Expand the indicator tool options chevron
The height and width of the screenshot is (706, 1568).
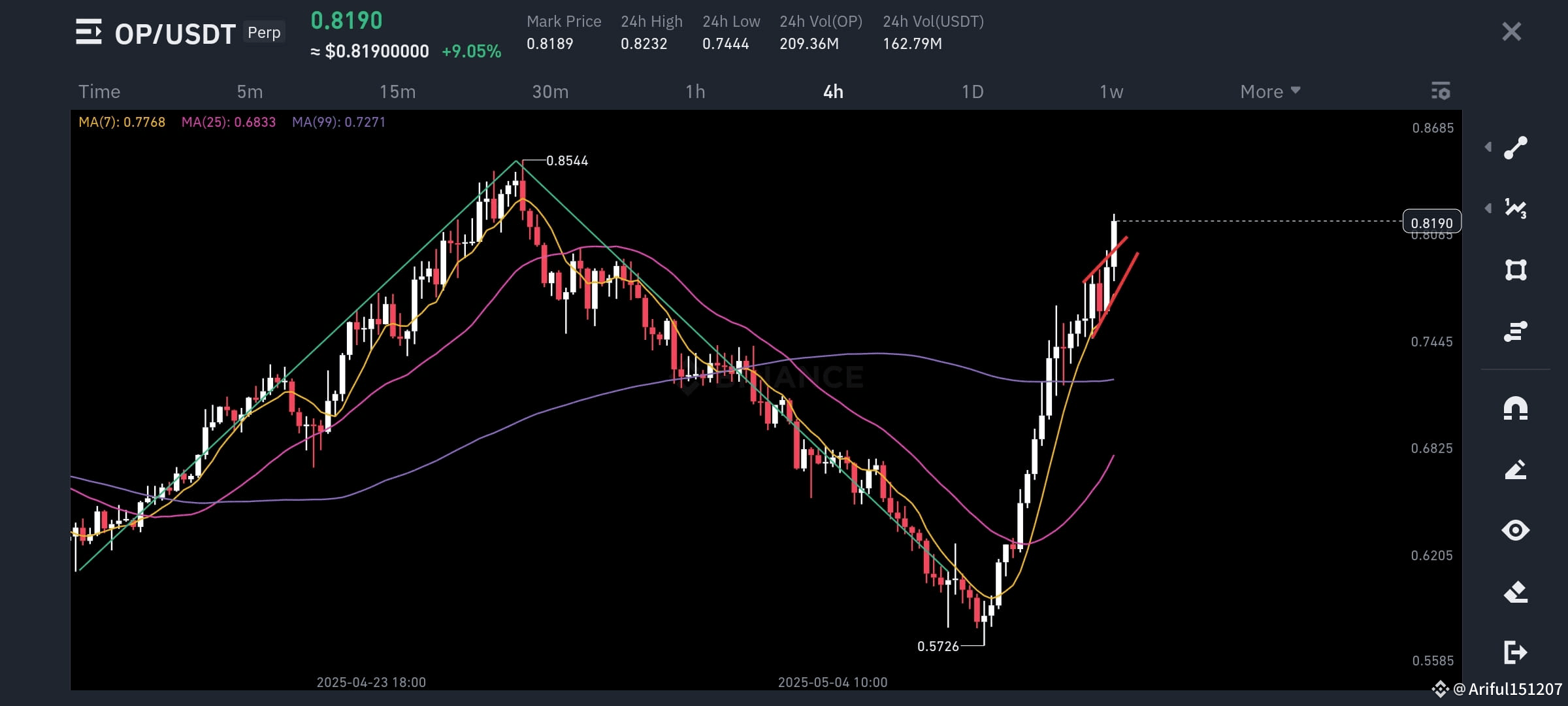click(1488, 208)
